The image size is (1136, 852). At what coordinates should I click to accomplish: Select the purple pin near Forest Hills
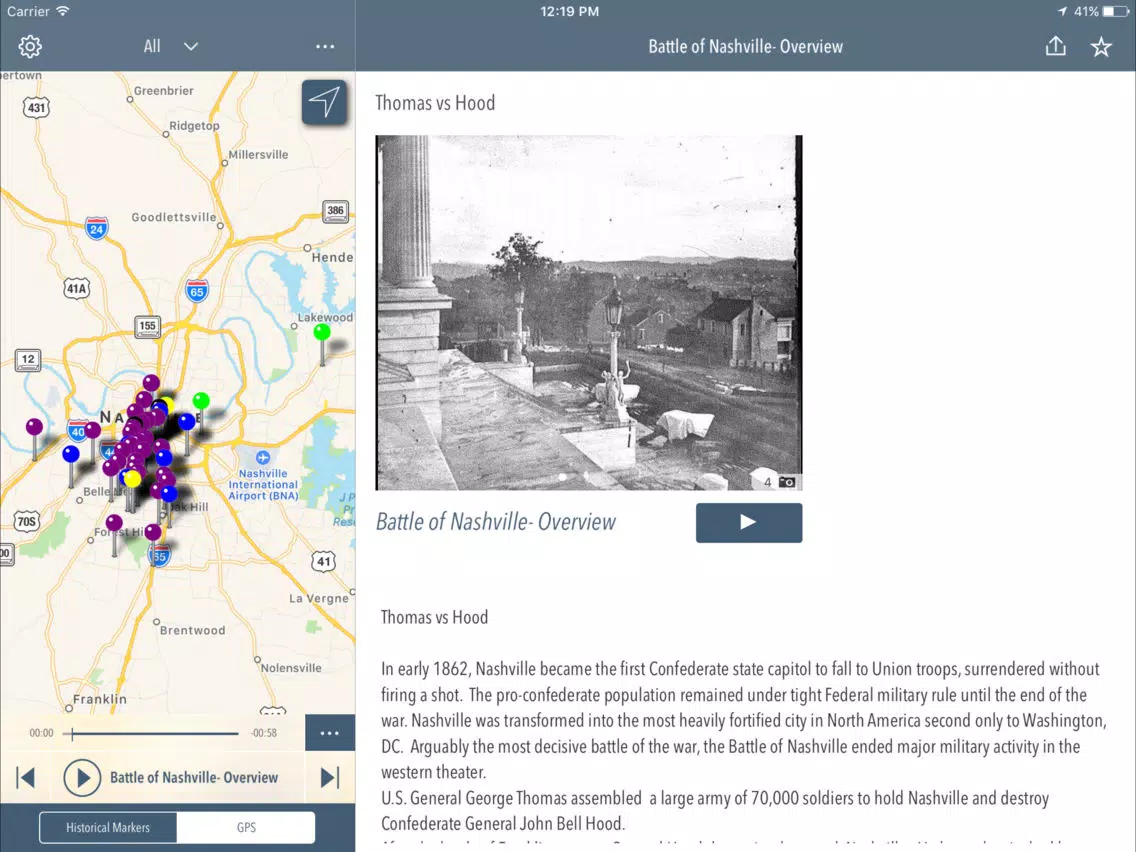[114, 524]
